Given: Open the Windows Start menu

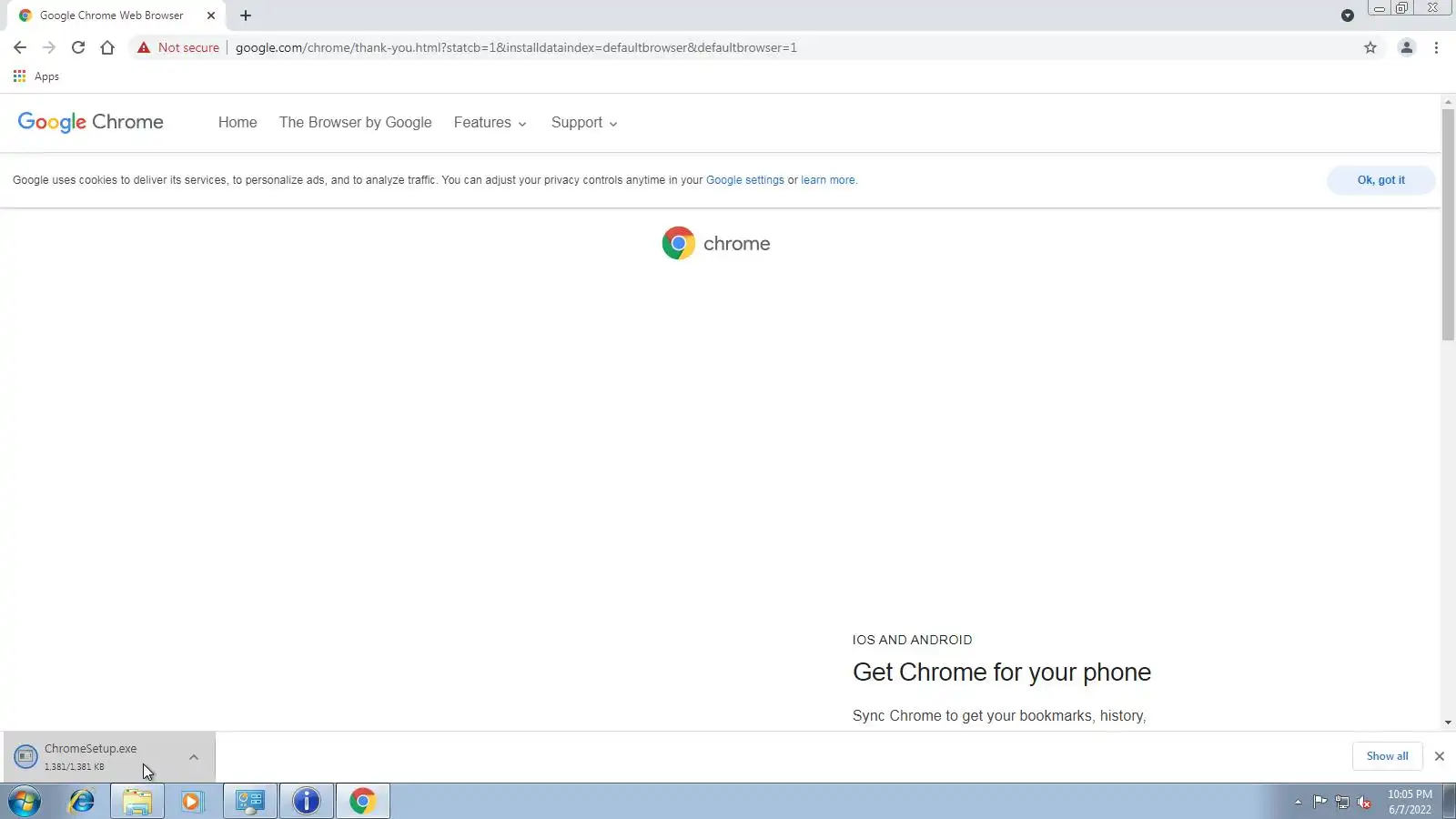Looking at the screenshot, I should click(25, 802).
